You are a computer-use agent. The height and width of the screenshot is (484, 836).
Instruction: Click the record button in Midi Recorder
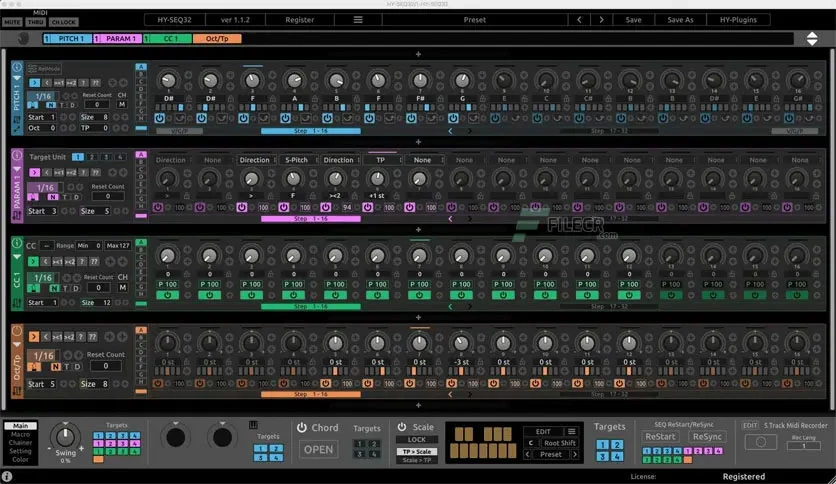coord(761,442)
